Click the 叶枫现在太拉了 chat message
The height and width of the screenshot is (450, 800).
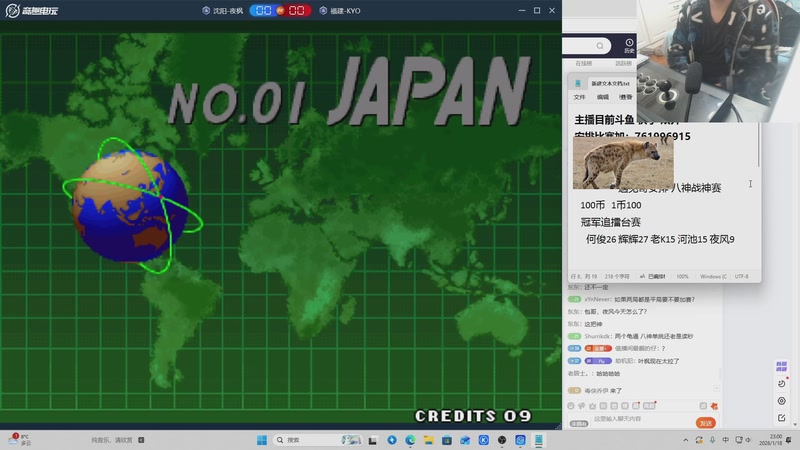pos(659,361)
